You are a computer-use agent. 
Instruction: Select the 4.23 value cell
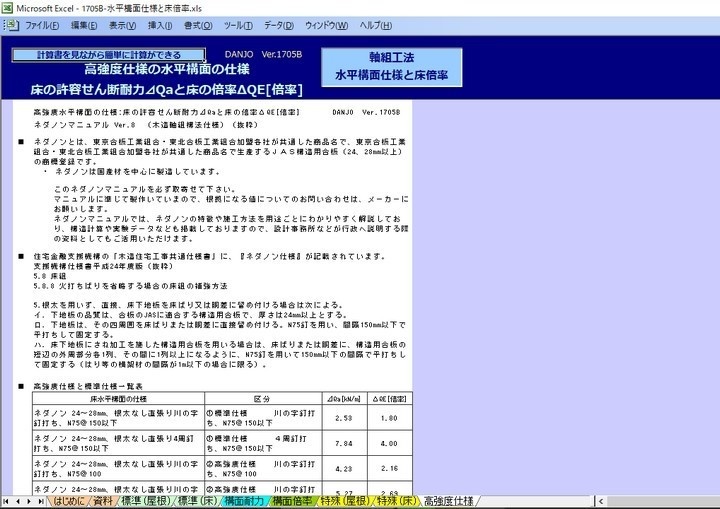tap(344, 469)
